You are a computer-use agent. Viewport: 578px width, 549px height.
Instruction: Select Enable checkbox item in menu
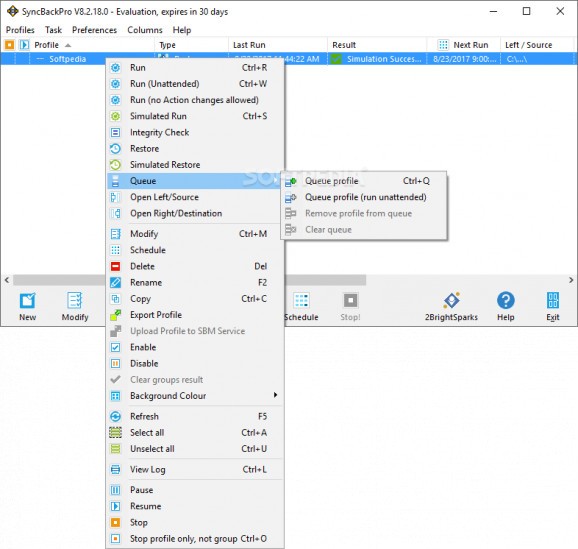[195, 347]
